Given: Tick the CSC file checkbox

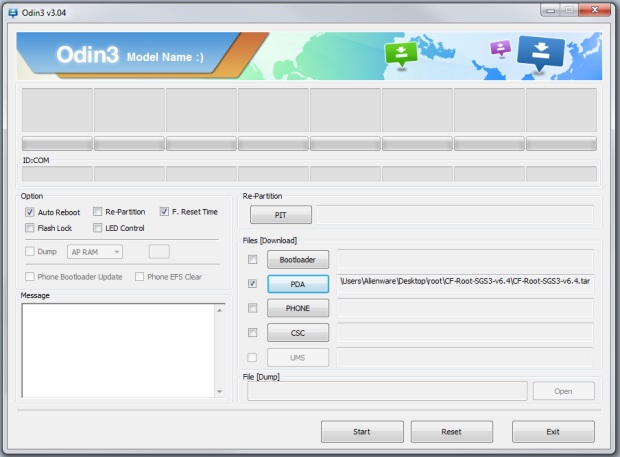Looking at the screenshot, I should tap(252, 333).
